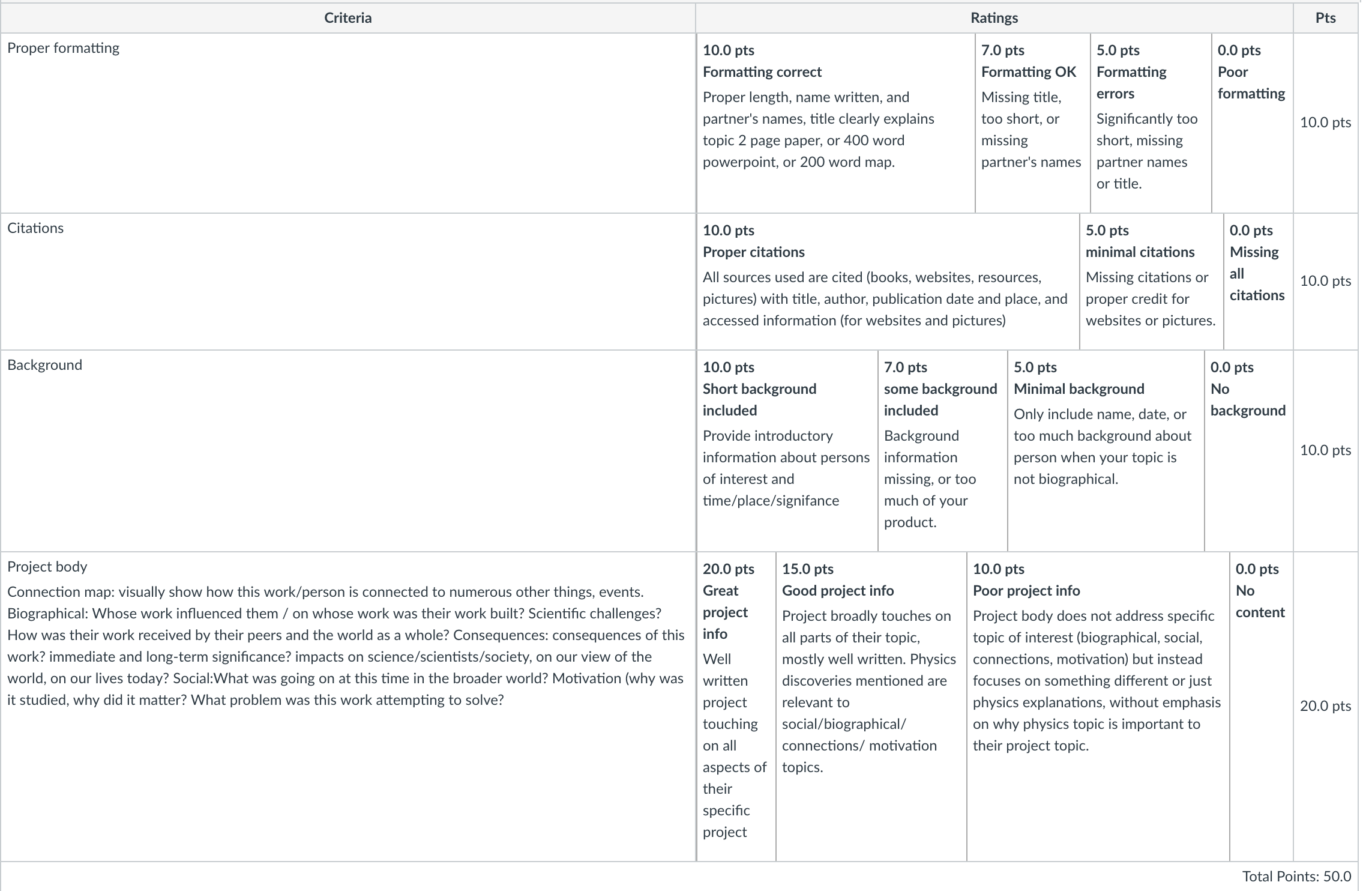Select the 20.0 pts Great project info rating
1372x891 pixels.
click(x=736, y=707)
